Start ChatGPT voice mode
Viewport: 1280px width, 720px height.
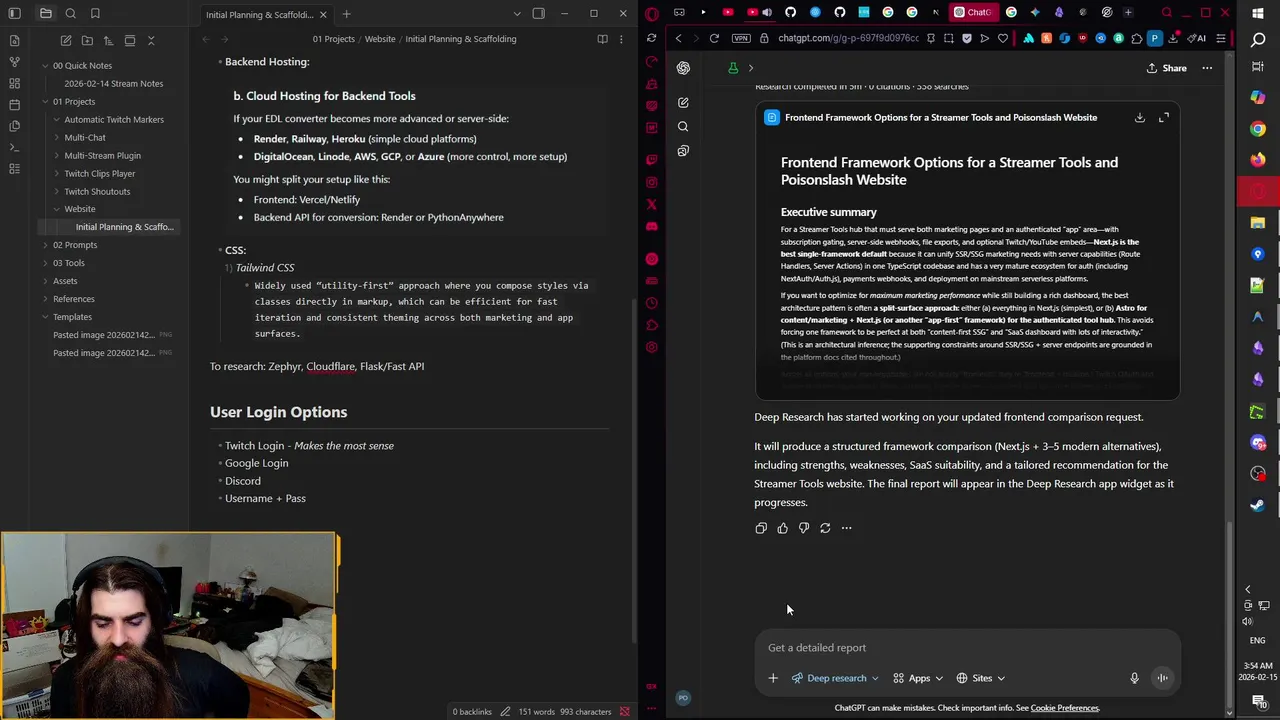tap(1162, 678)
